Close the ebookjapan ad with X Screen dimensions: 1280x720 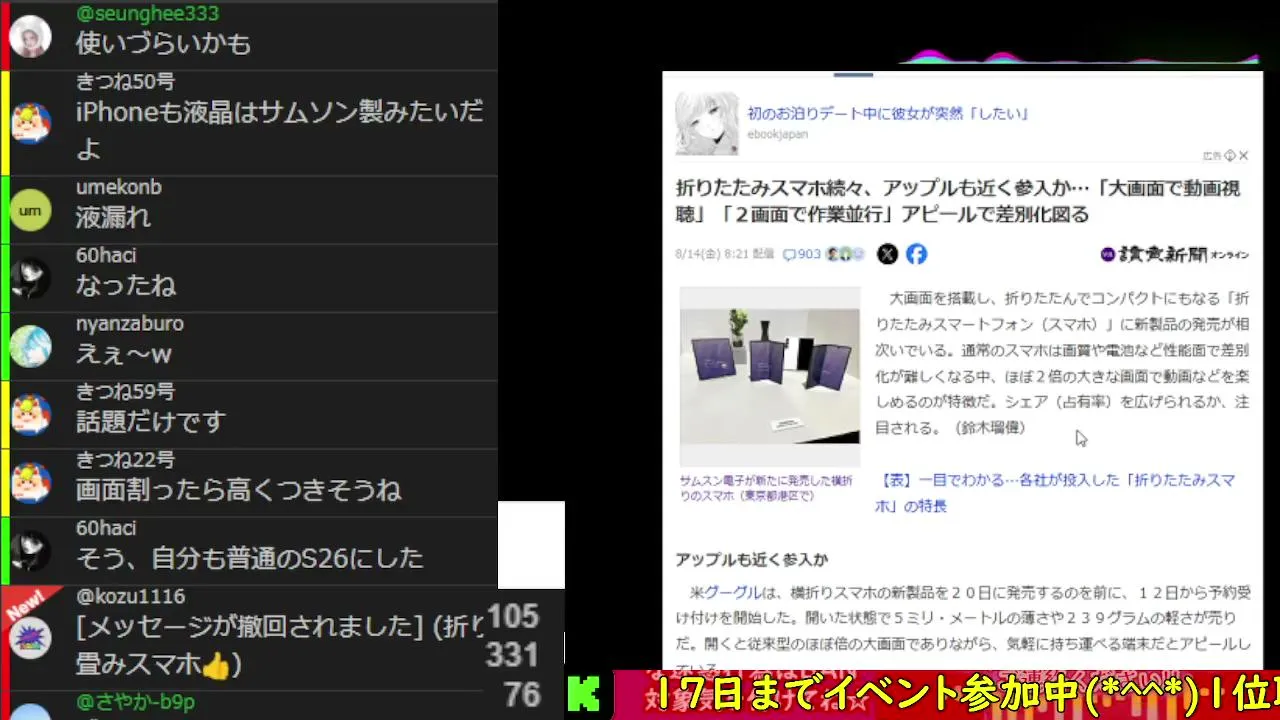1243,156
